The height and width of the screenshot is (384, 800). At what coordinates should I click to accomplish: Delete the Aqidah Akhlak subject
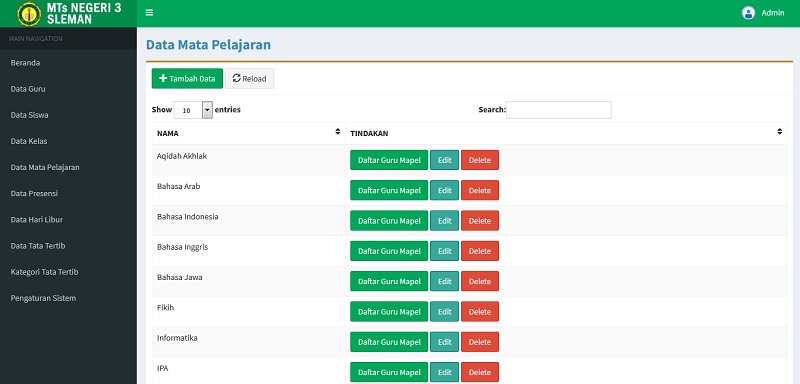point(480,160)
